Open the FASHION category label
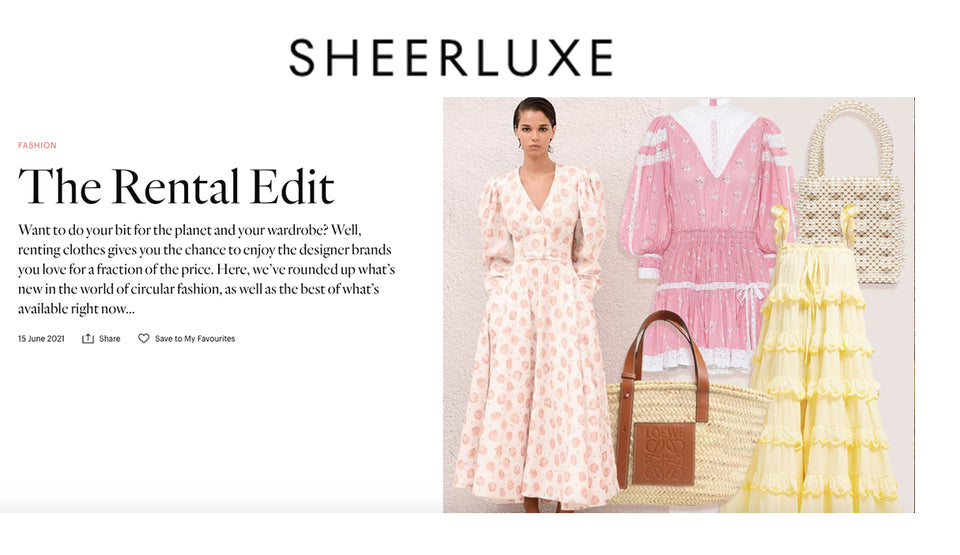960x555 pixels. coord(37,145)
